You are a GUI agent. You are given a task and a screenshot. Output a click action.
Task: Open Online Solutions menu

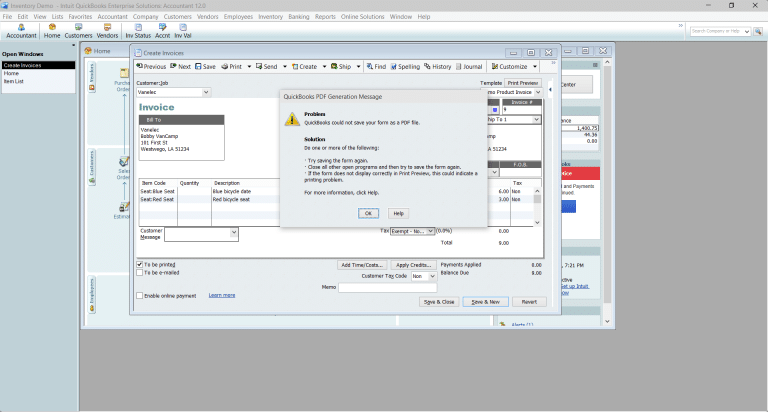[x=362, y=17]
